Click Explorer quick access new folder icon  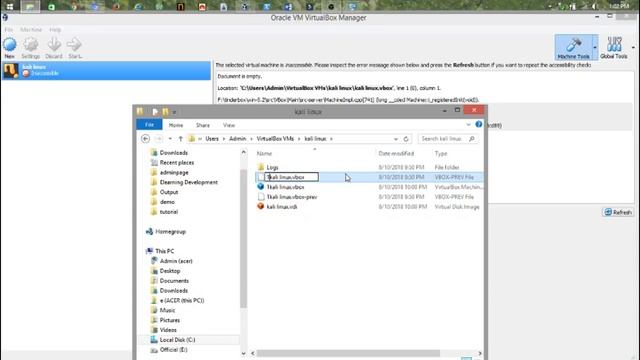pos(165,111)
